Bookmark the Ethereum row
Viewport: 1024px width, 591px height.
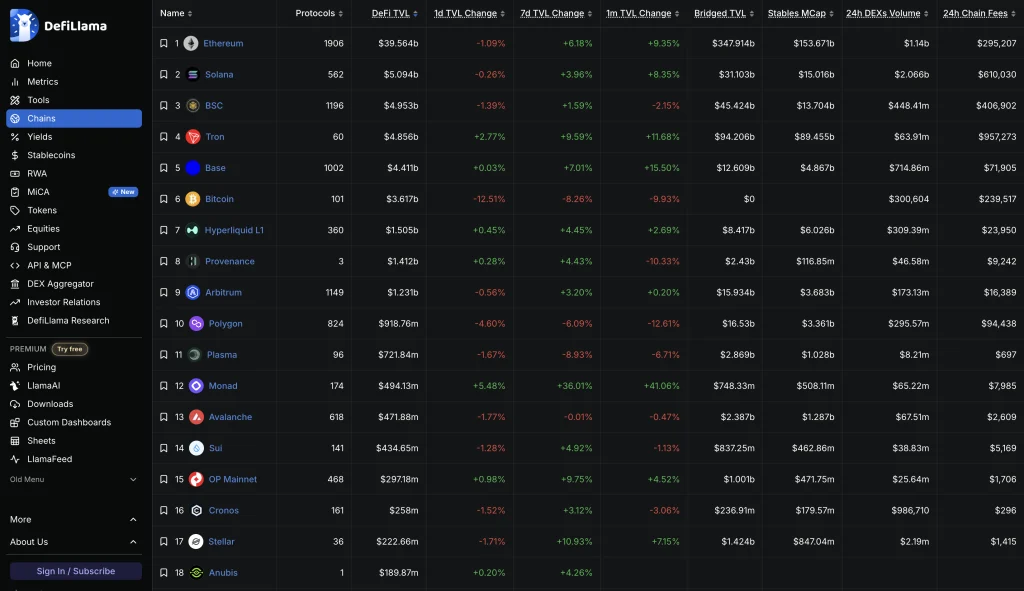click(163, 43)
